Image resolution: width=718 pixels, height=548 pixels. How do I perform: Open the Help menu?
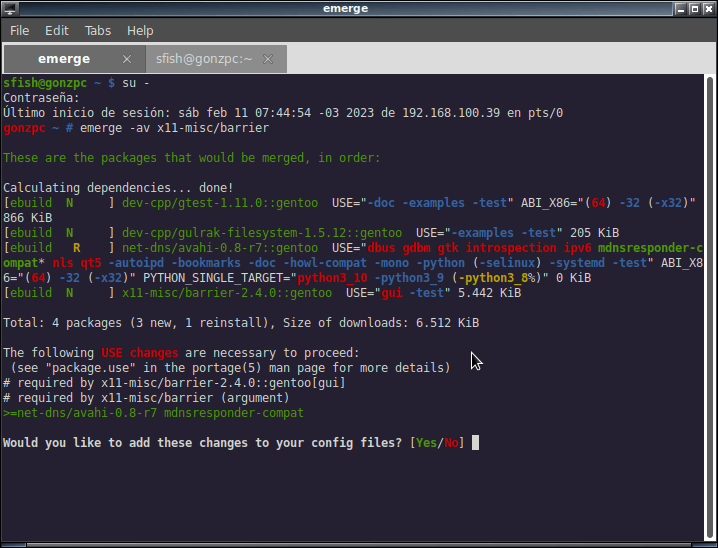click(140, 31)
